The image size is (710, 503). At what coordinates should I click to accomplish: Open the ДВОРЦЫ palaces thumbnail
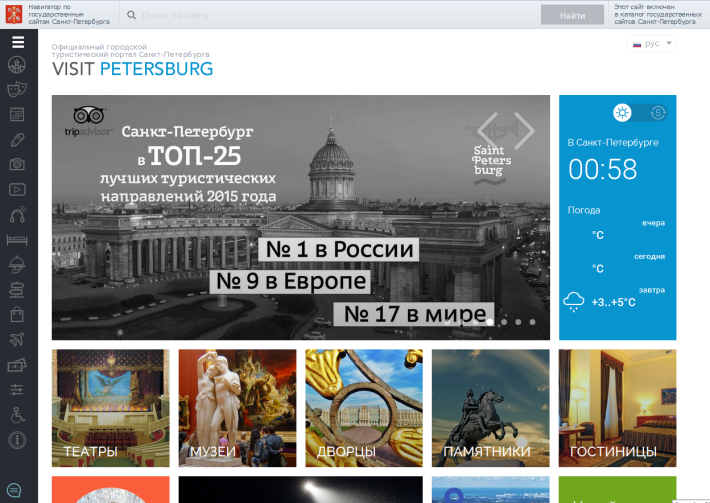click(364, 408)
